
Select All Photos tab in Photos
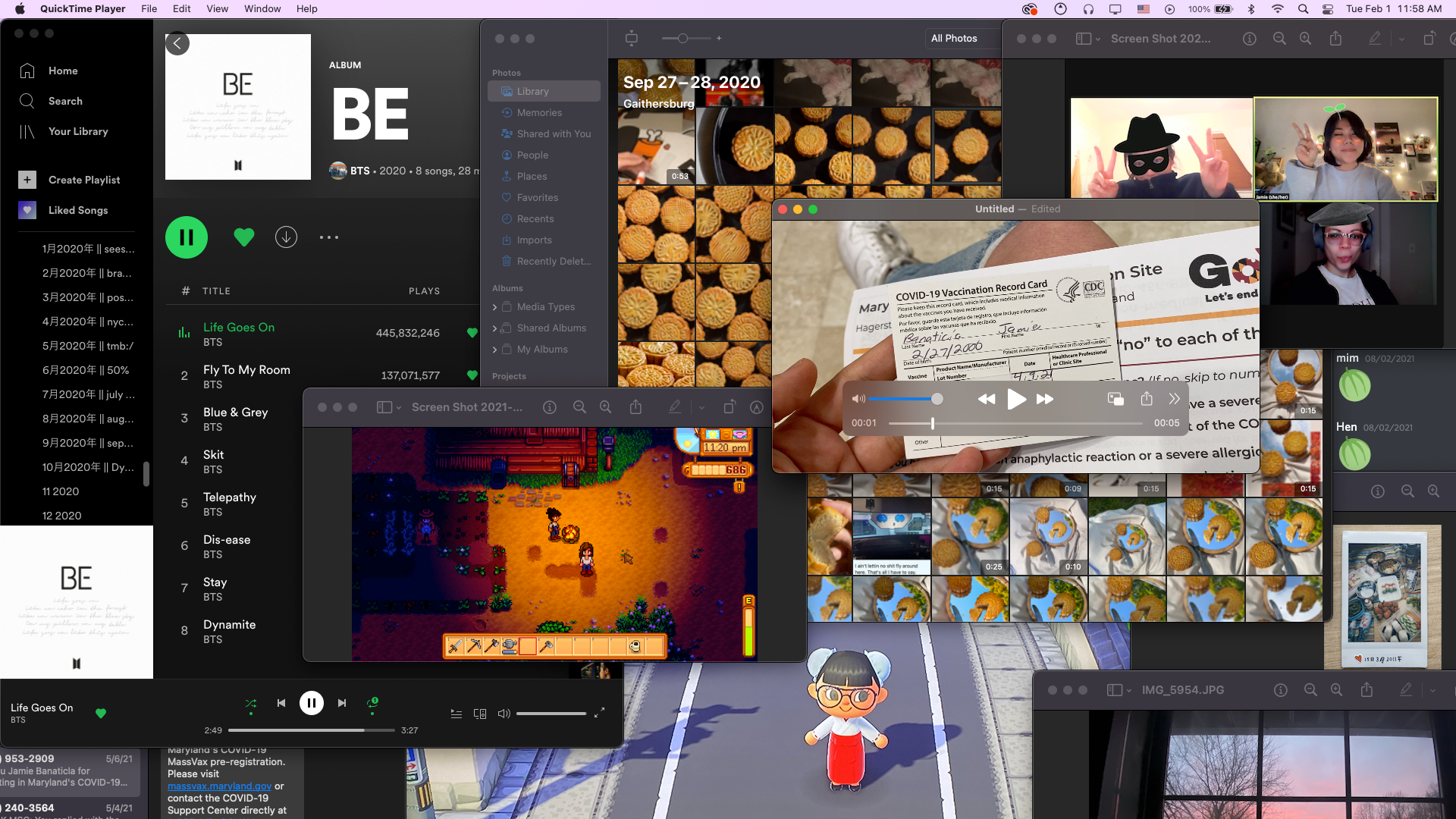coord(954,38)
